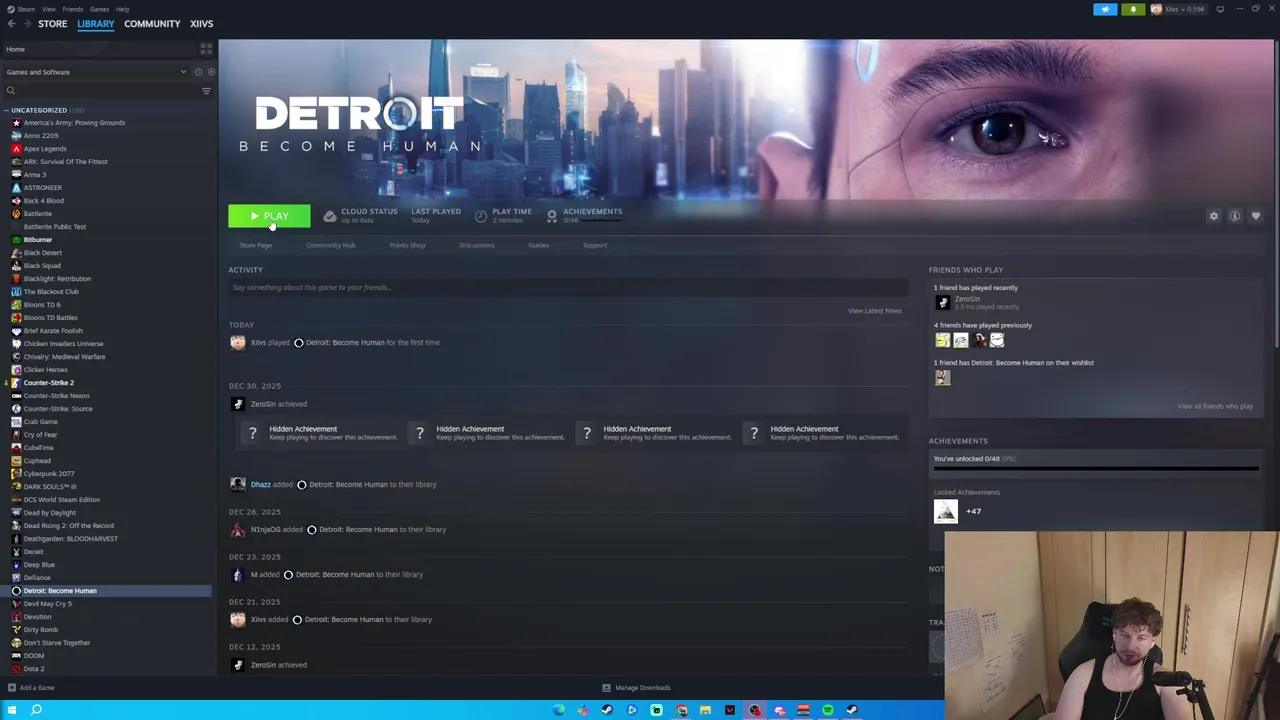Image resolution: width=1280 pixels, height=720 pixels.
Task: Click the locked achievement thumbnail
Action: [x=945, y=512]
